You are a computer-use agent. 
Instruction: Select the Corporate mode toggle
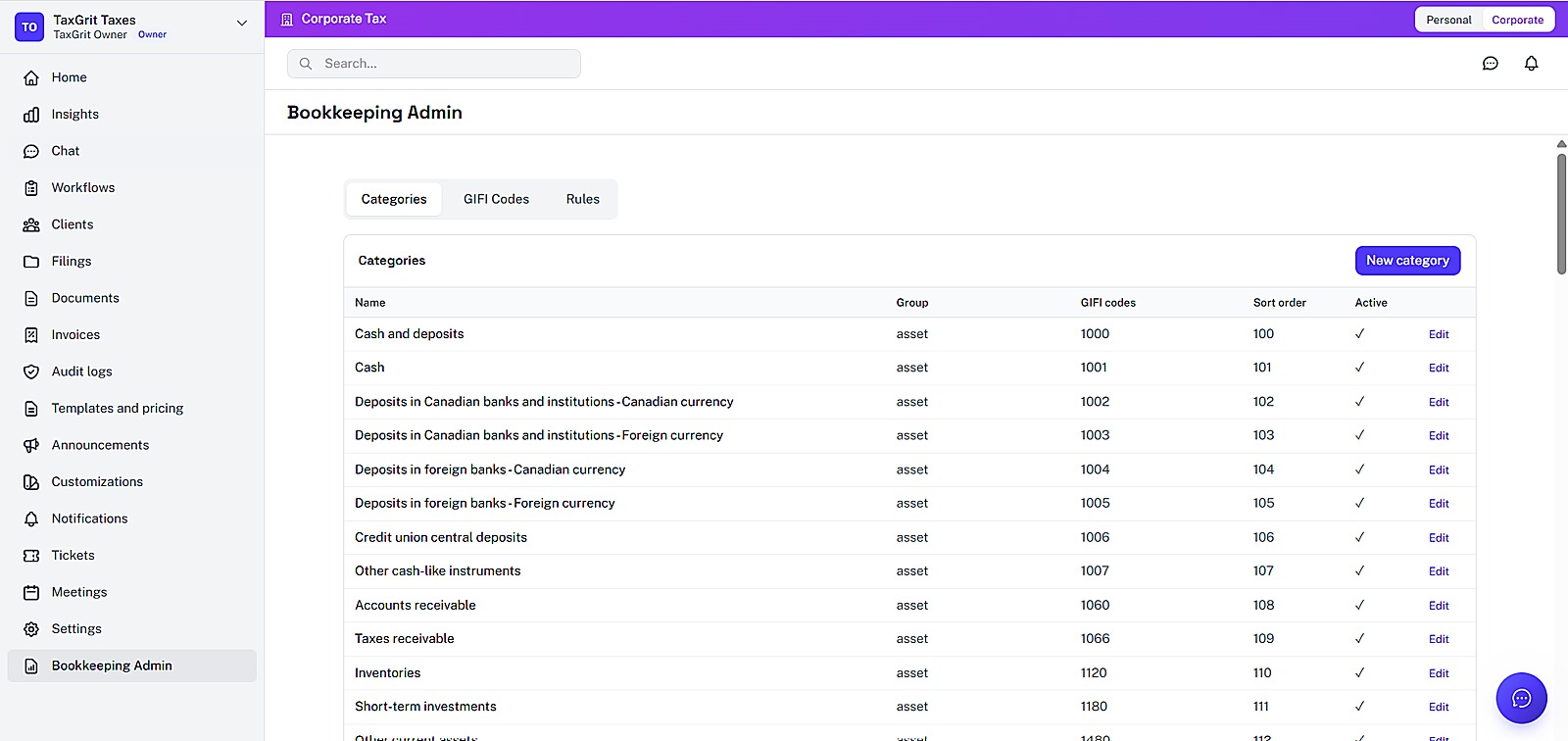click(x=1517, y=20)
